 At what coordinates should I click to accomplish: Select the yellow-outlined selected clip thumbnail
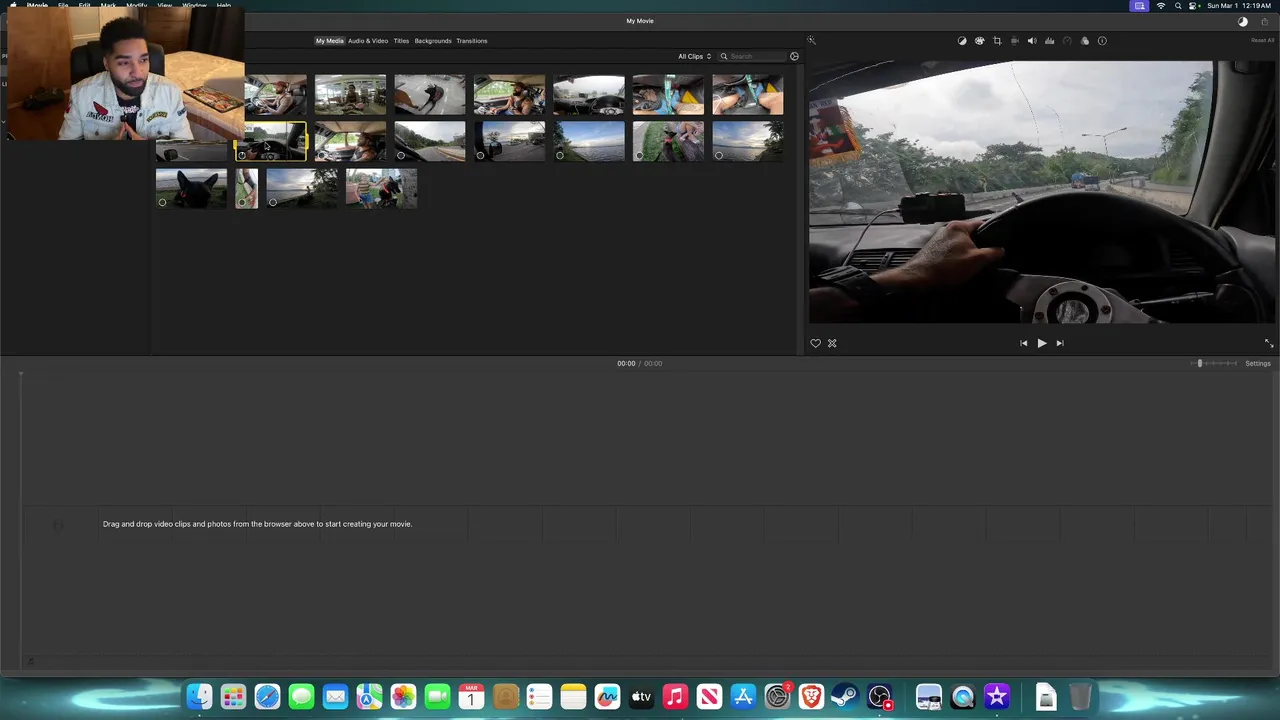[271, 141]
